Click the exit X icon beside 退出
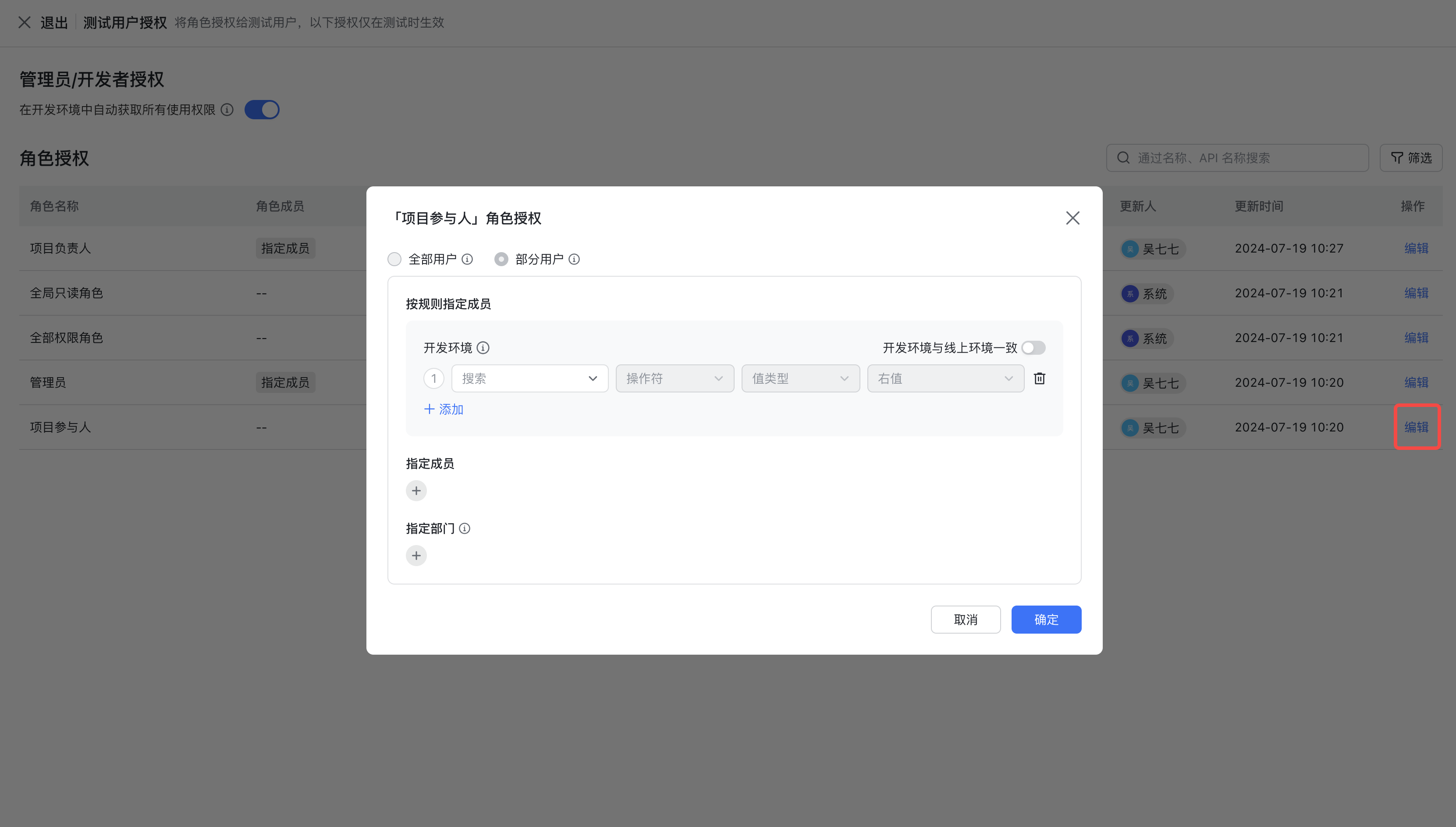This screenshot has width=1456, height=827. (x=25, y=23)
